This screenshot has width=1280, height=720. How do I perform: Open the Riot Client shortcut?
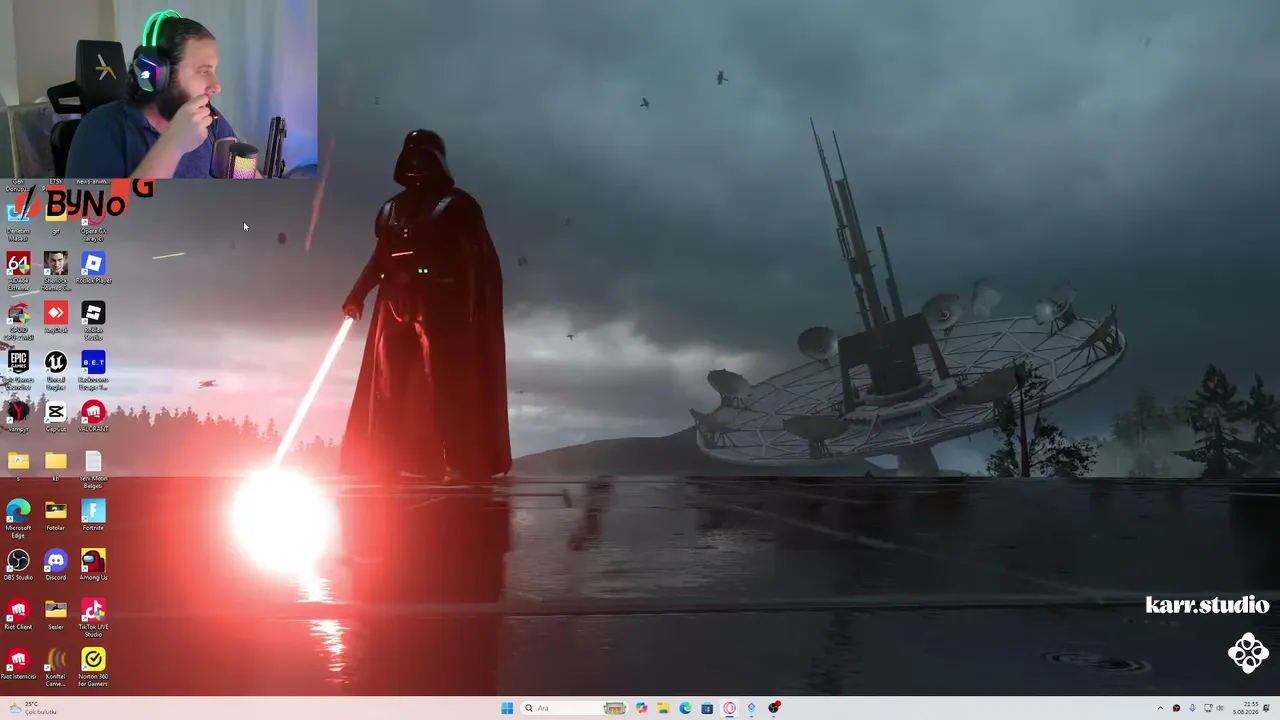tap(18, 614)
